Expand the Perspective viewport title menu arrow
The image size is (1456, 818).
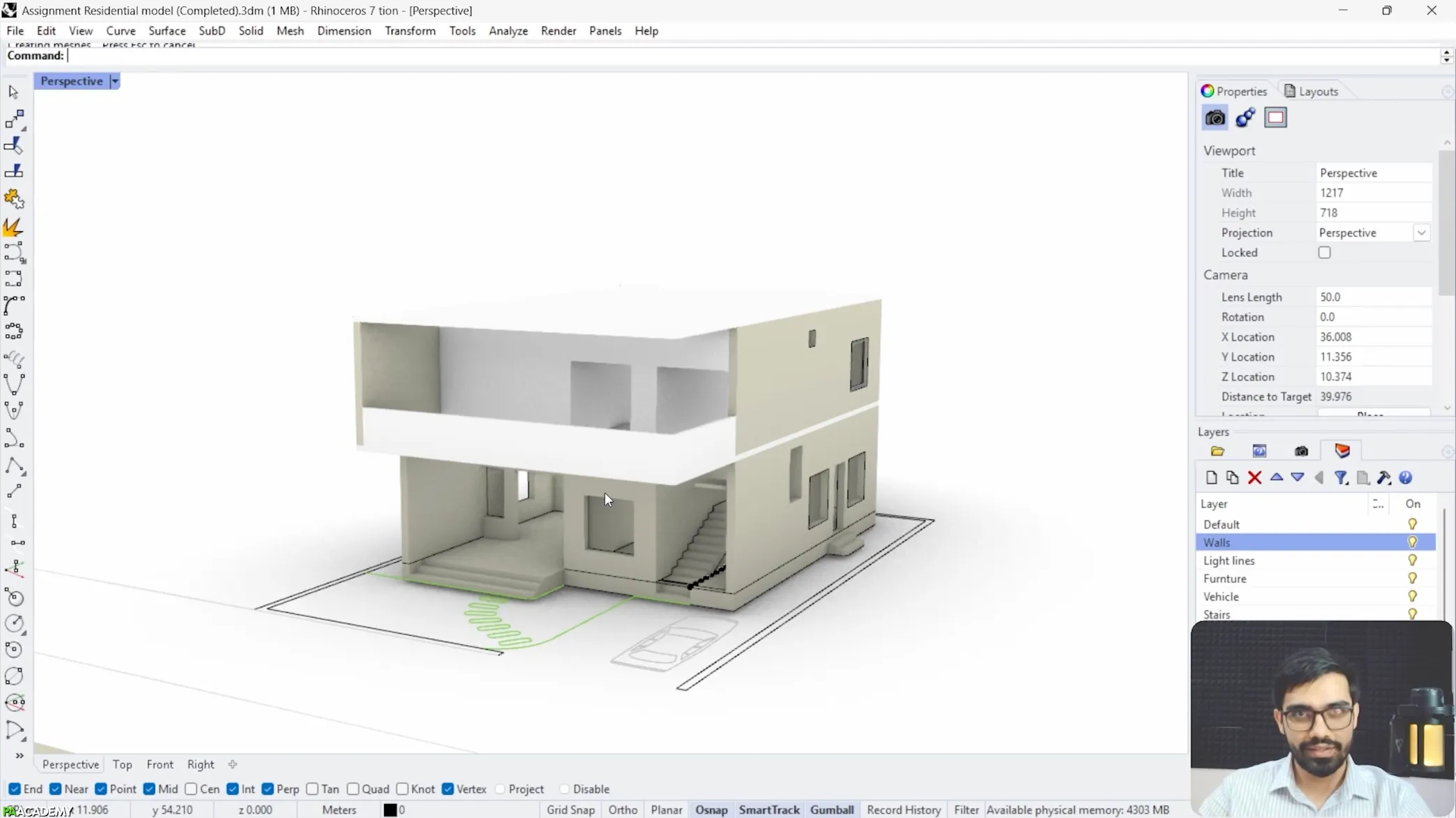(115, 82)
